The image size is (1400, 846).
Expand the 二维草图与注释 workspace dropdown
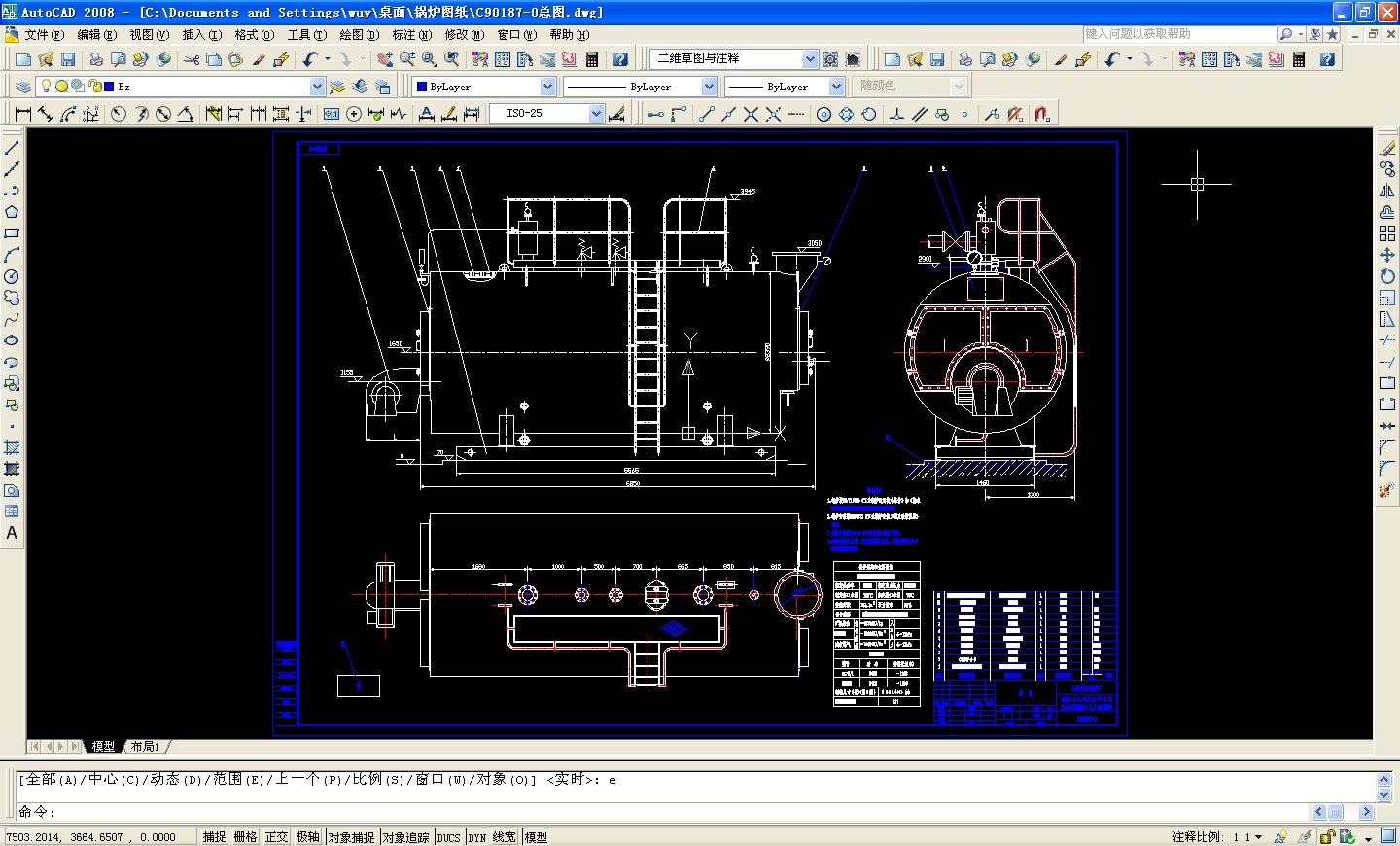(810, 59)
